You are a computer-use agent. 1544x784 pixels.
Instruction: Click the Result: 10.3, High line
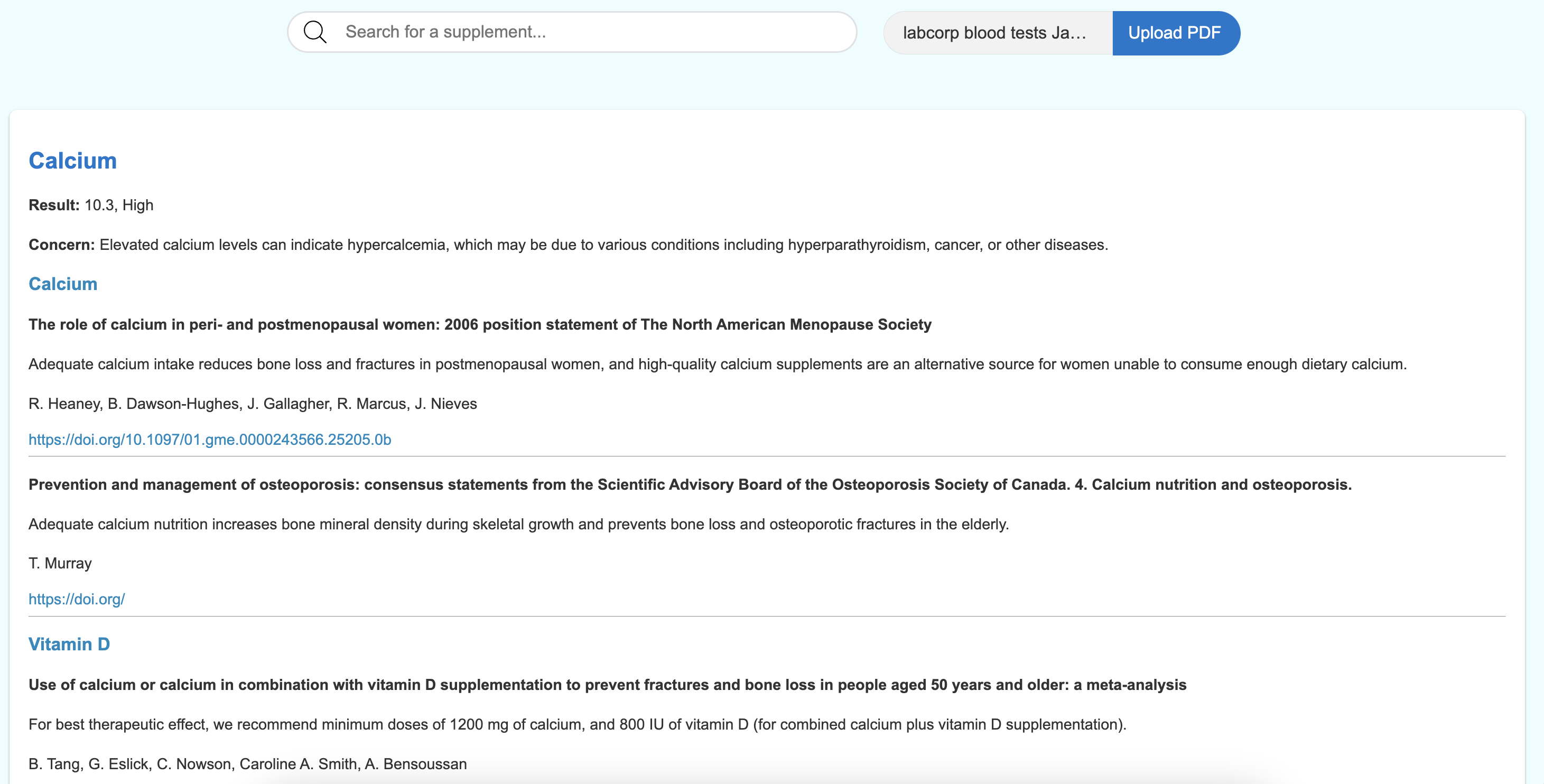point(91,205)
